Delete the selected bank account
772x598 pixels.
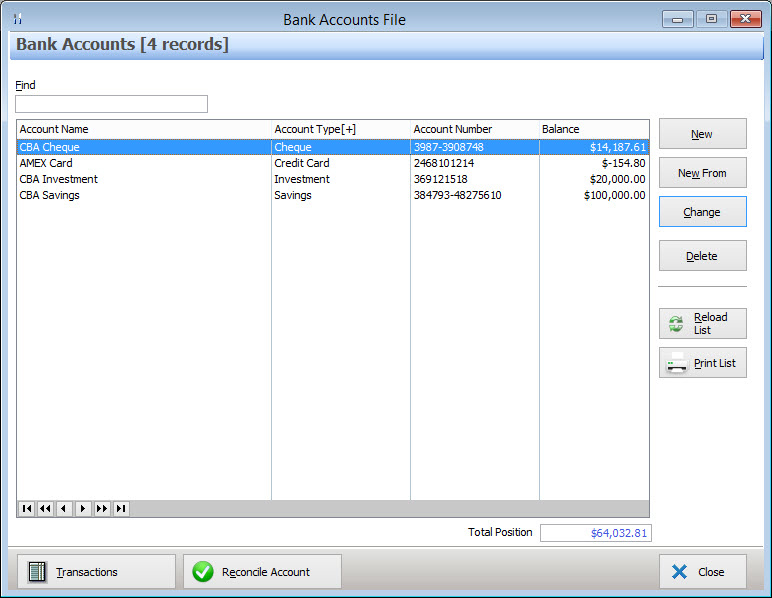(x=702, y=256)
